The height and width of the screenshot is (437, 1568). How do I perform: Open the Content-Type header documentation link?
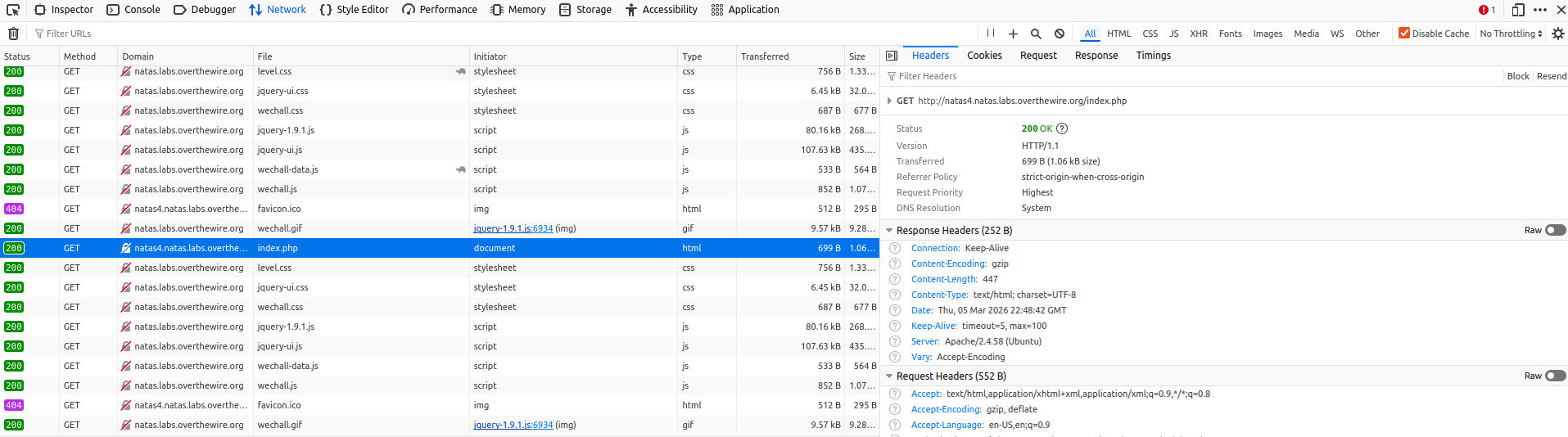[x=938, y=295]
